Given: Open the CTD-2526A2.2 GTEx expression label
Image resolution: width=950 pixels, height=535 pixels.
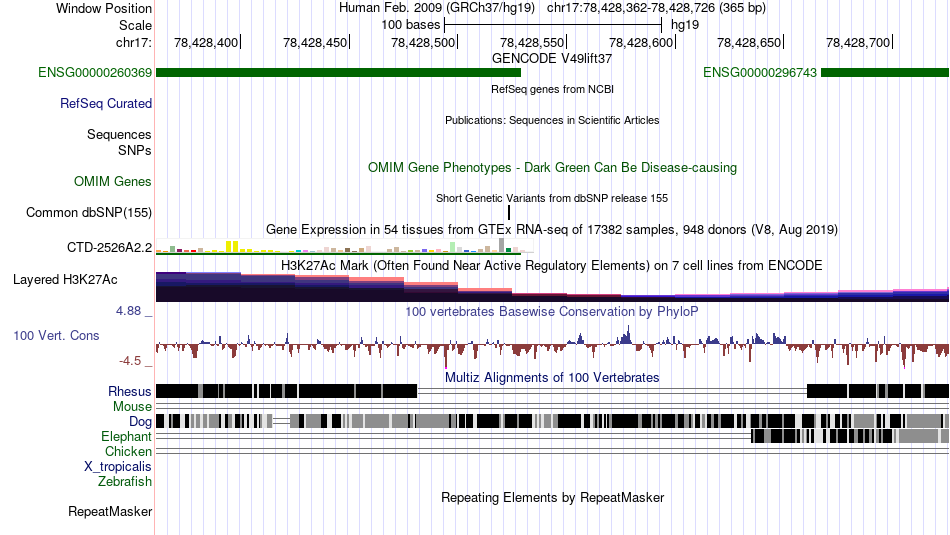Looking at the screenshot, I should click(x=110, y=247).
